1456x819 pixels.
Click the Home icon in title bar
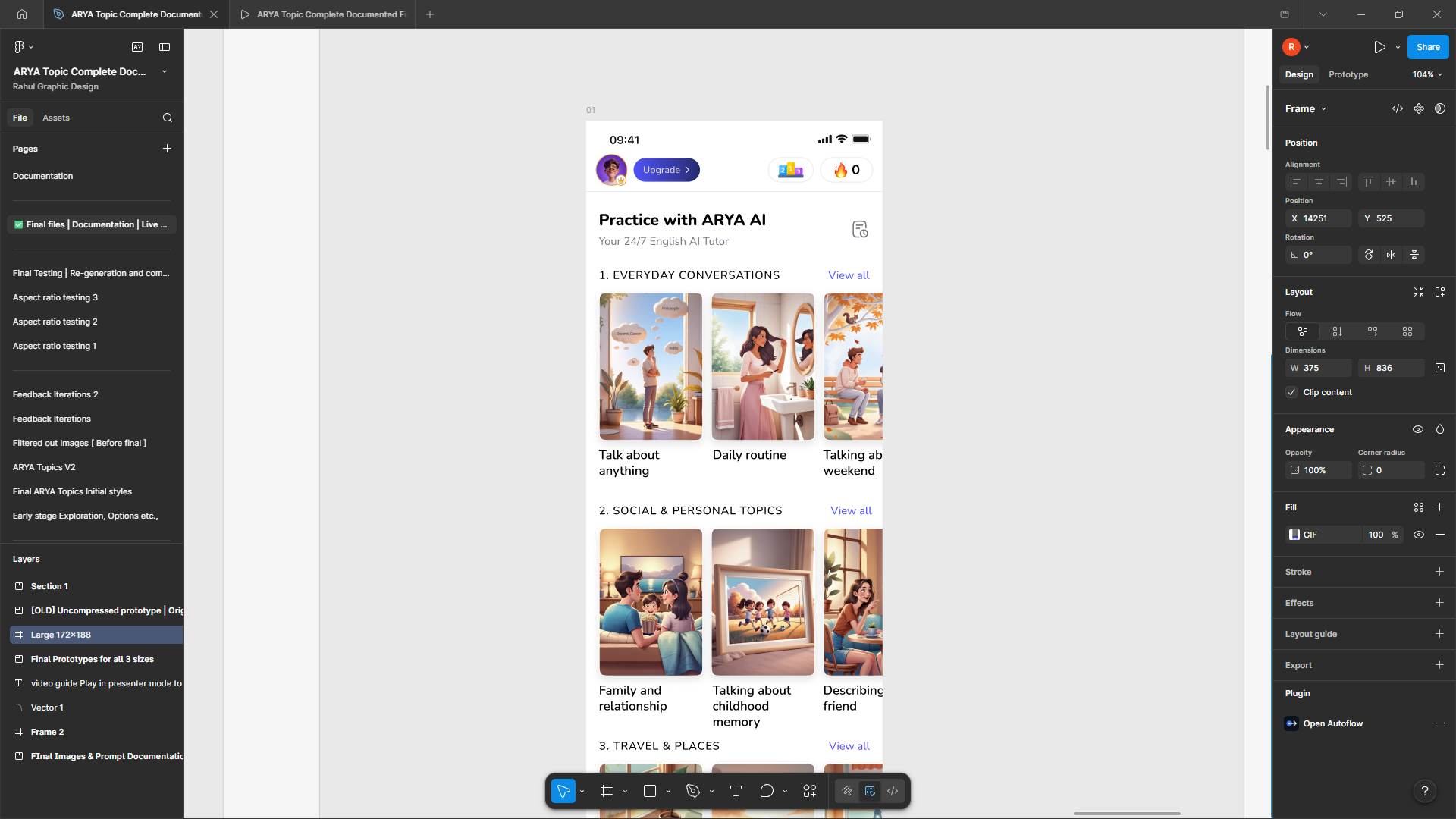[22, 14]
